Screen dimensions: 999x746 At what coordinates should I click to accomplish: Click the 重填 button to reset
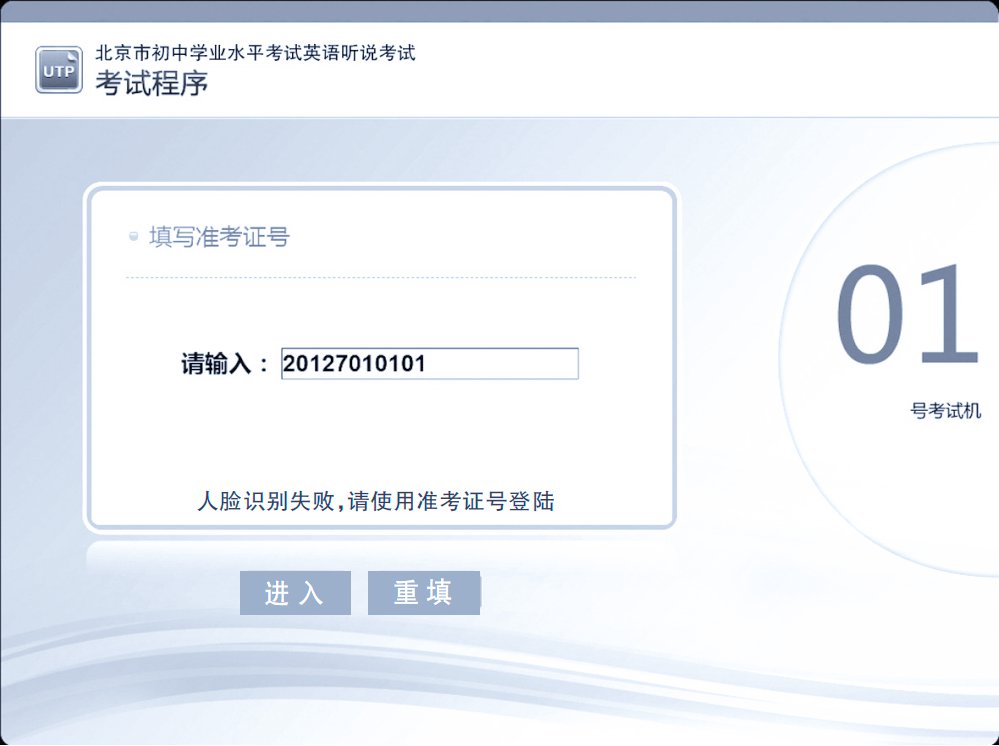(424, 593)
